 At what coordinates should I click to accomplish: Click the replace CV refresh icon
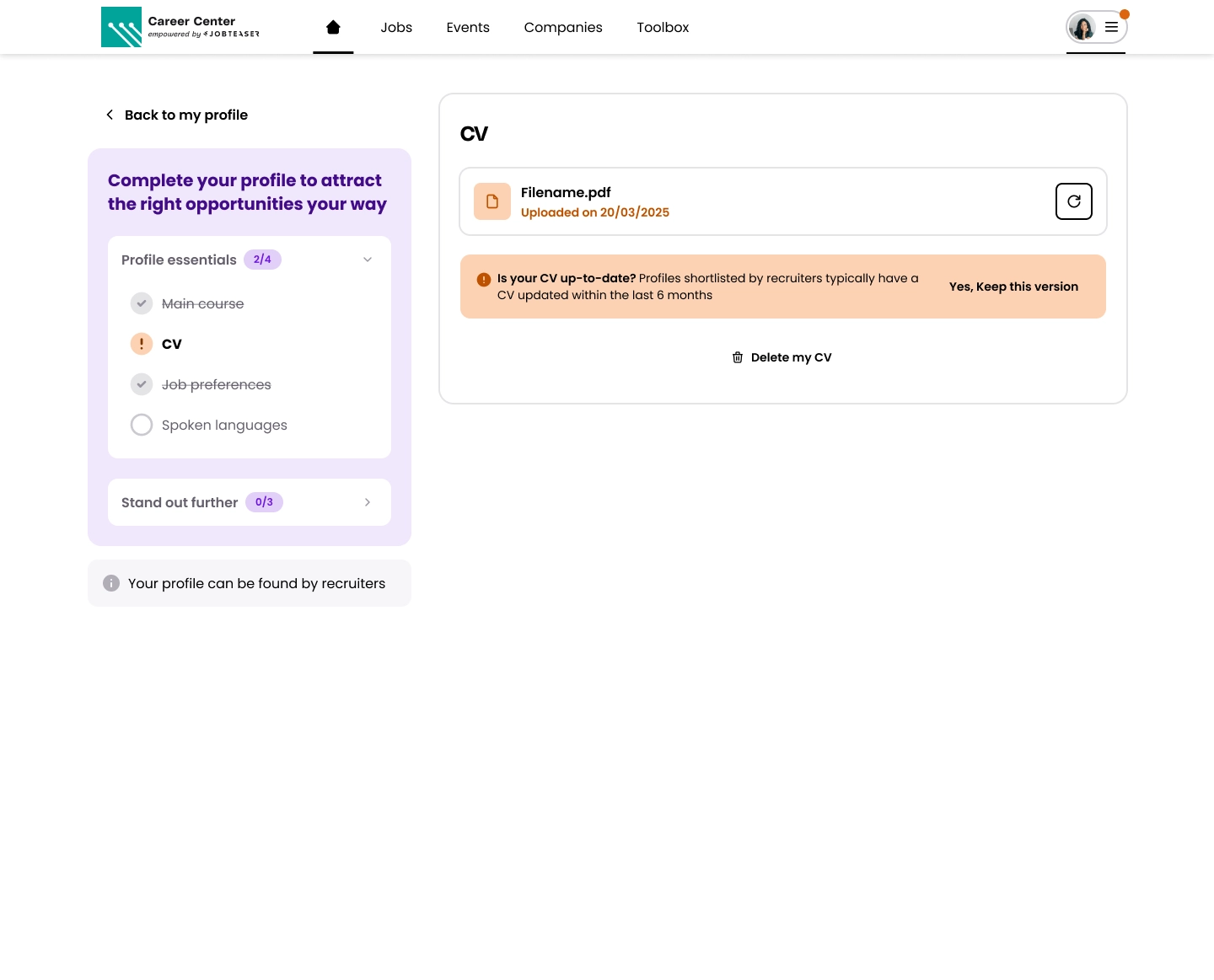tap(1073, 201)
